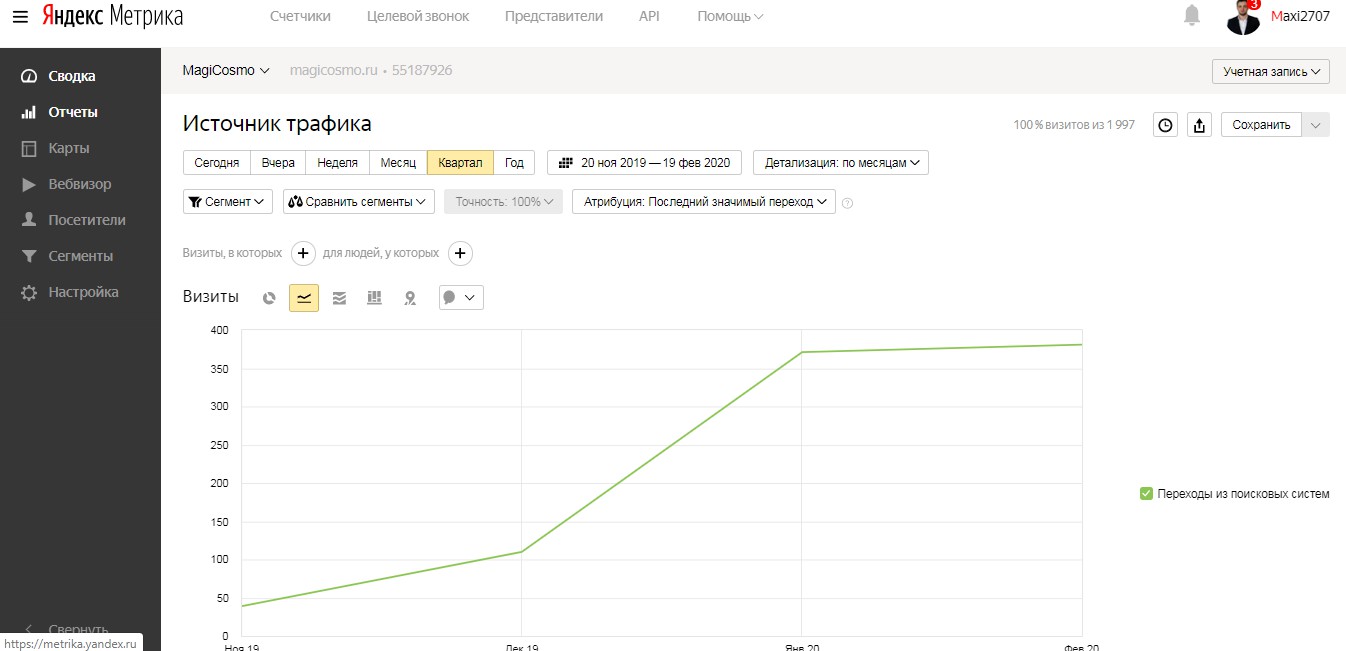Open the Maxi2707 profile avatar
Viewport: 1346px width, 651px height.
point(1243,17)
